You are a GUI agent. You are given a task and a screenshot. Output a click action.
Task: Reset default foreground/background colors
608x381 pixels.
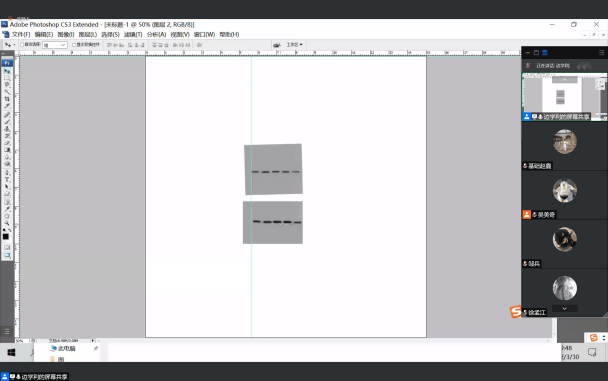[x=4, y=231]
